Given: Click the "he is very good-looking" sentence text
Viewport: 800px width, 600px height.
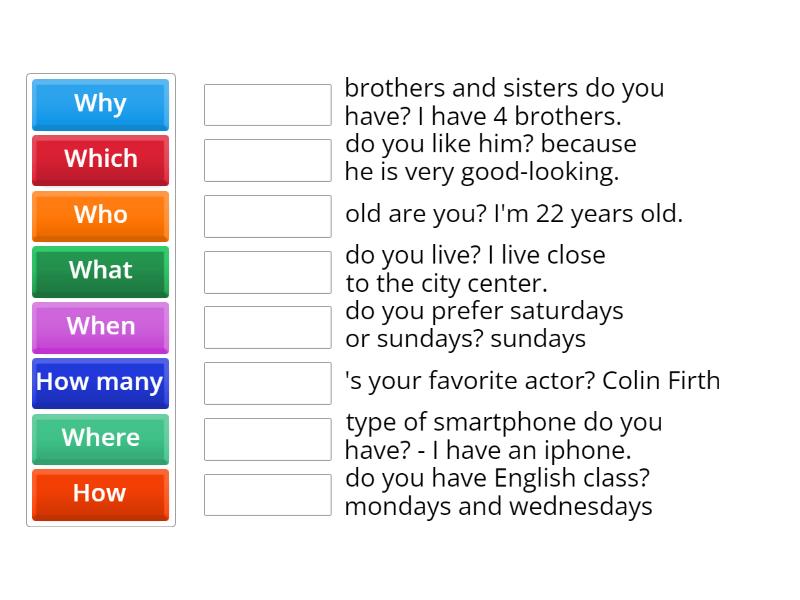Looking at the screenshot, I should coord(482,172).
